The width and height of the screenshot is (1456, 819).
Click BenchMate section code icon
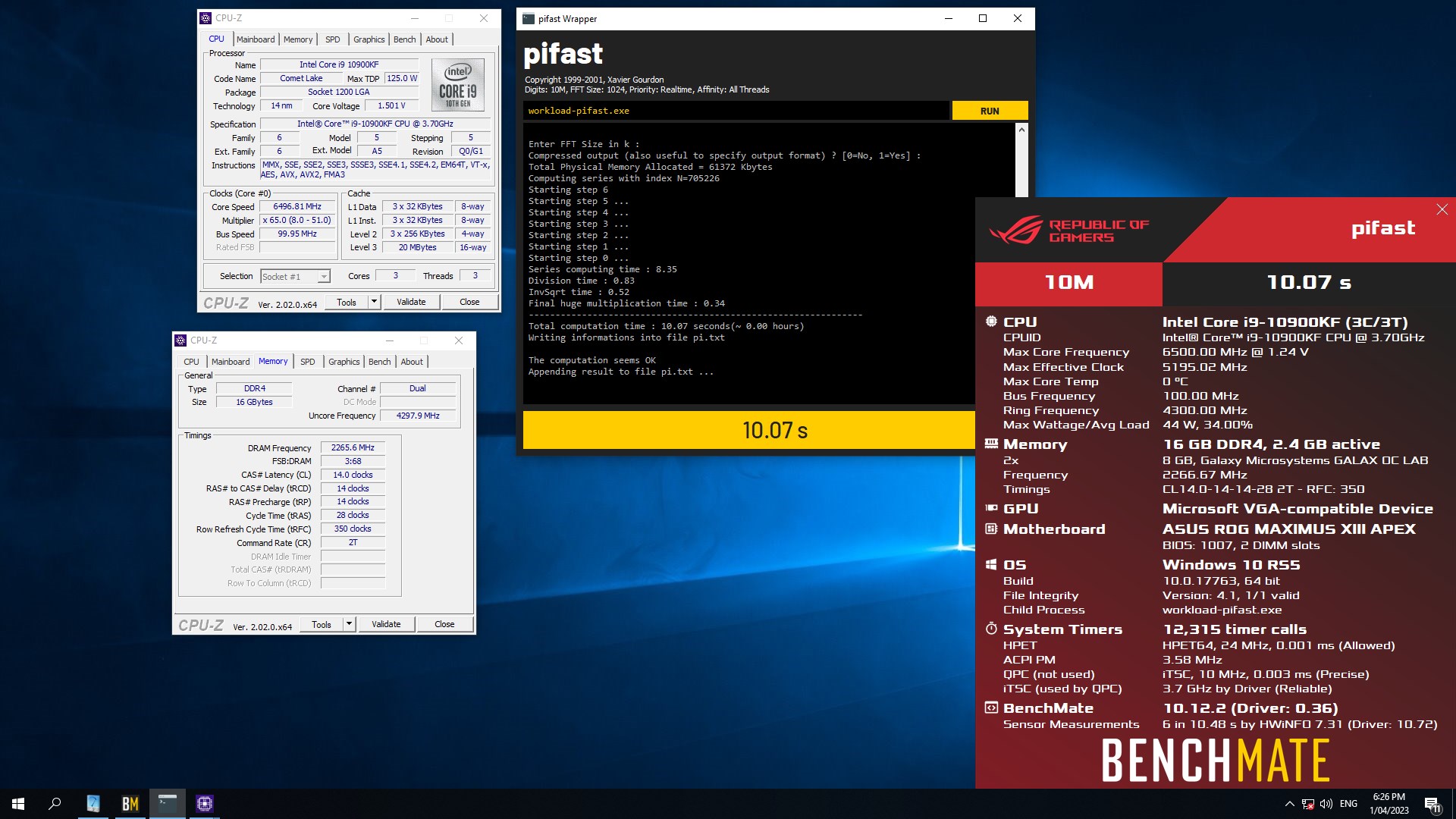[990, 708]
